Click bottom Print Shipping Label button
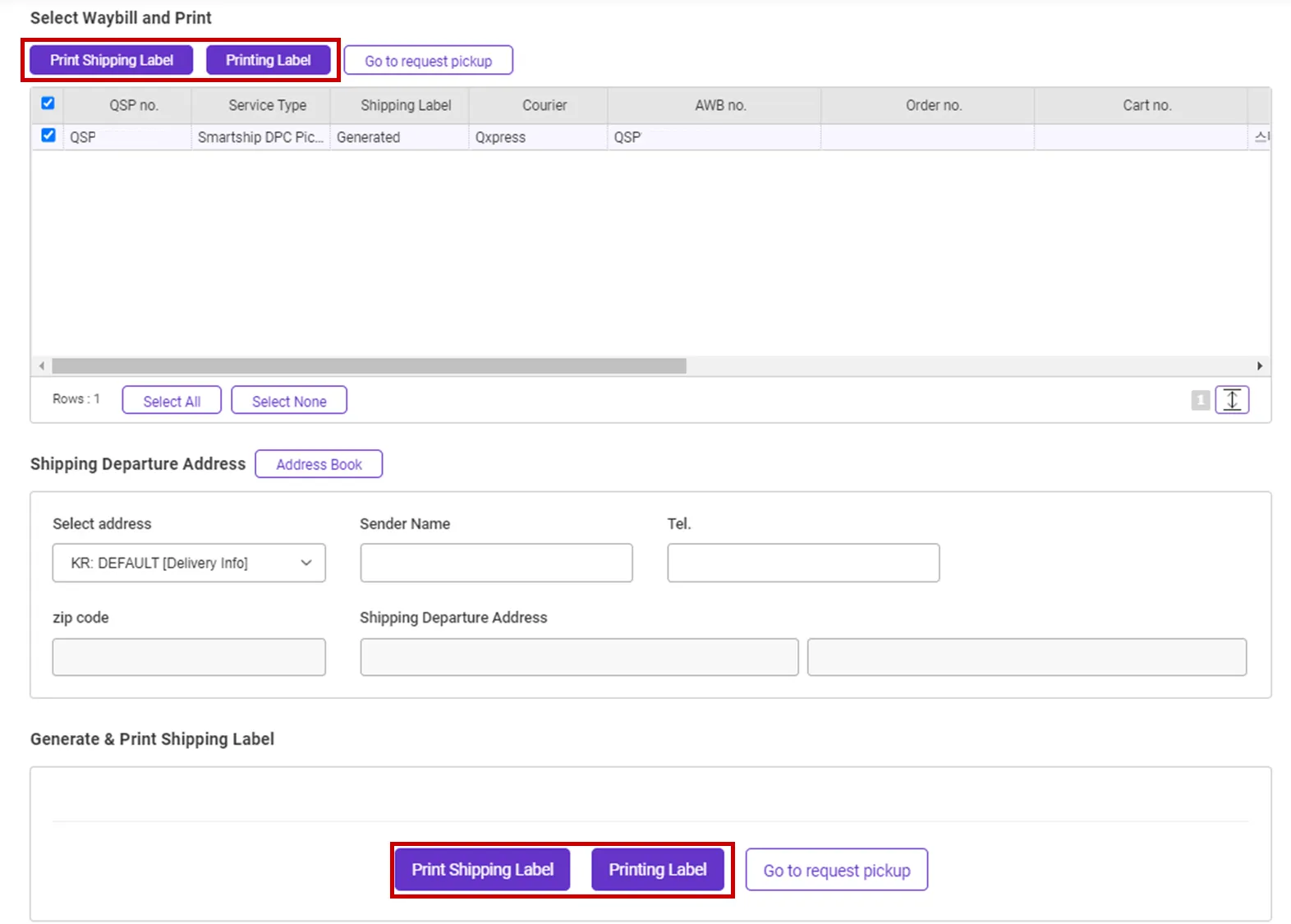 point(483,870)
